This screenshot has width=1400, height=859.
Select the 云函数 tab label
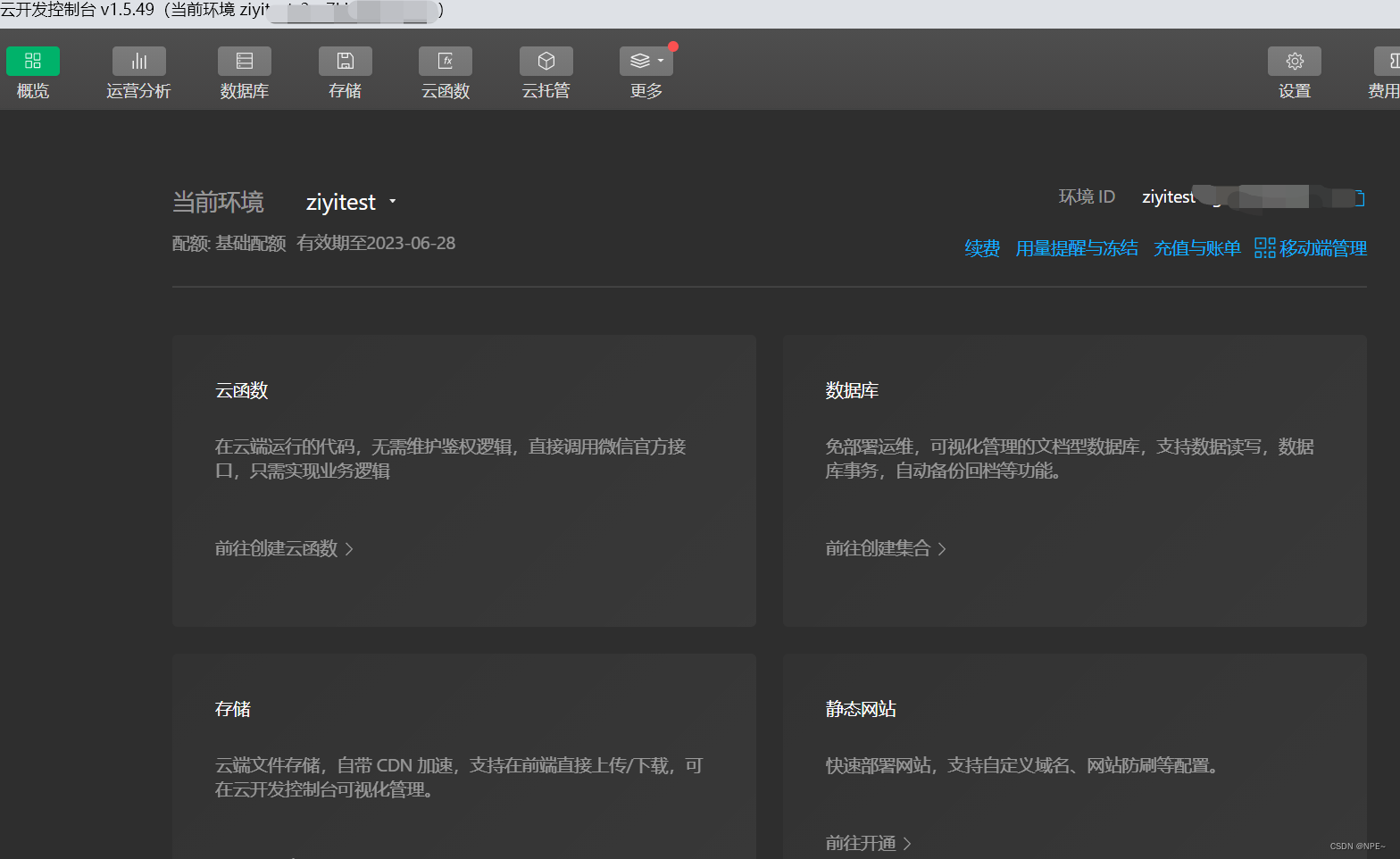click(446, 91)
